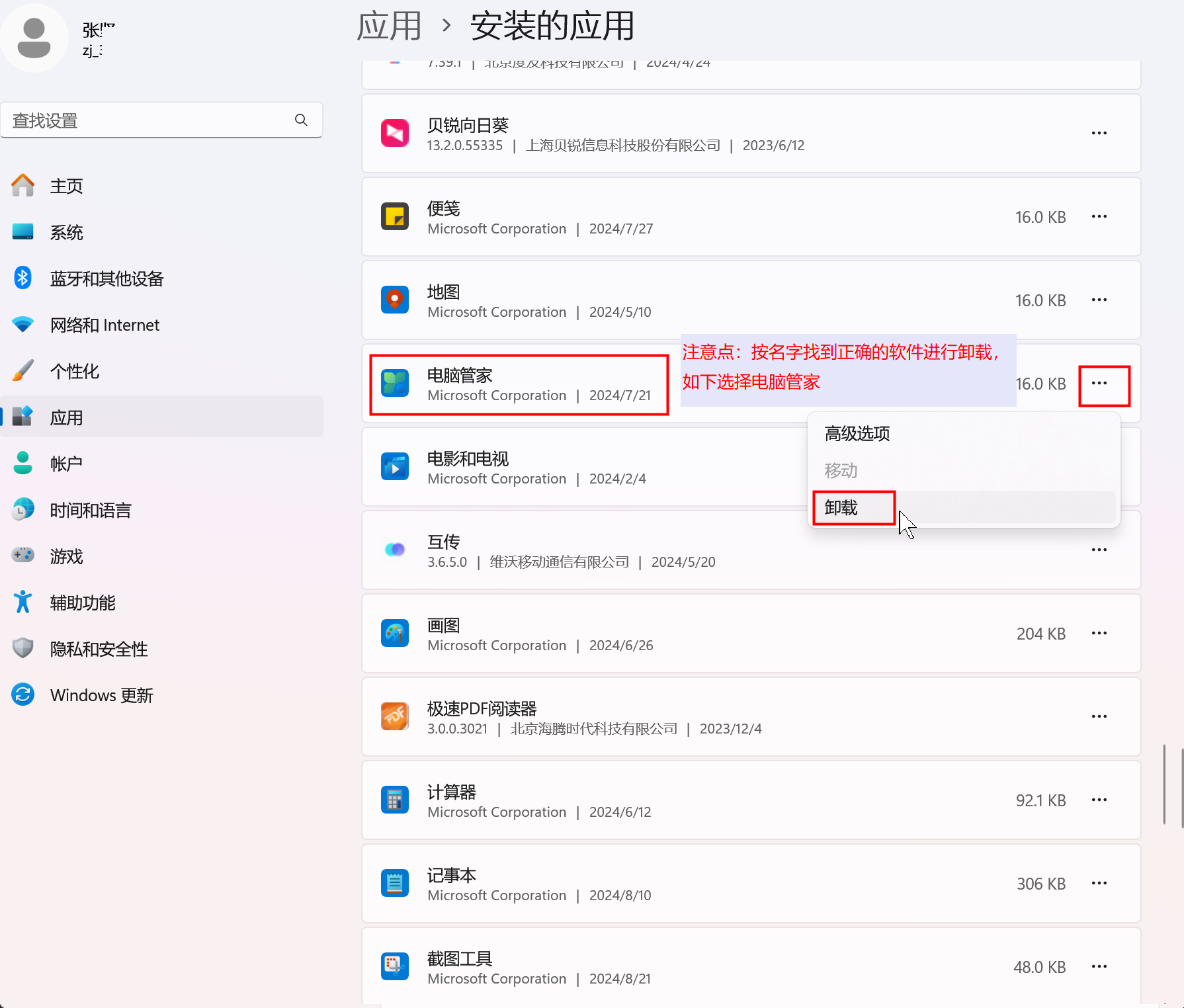Click the 维沃移动通信有限公司 publisher text
This screenshot has width=1184, height=1008.
[560, 562]
